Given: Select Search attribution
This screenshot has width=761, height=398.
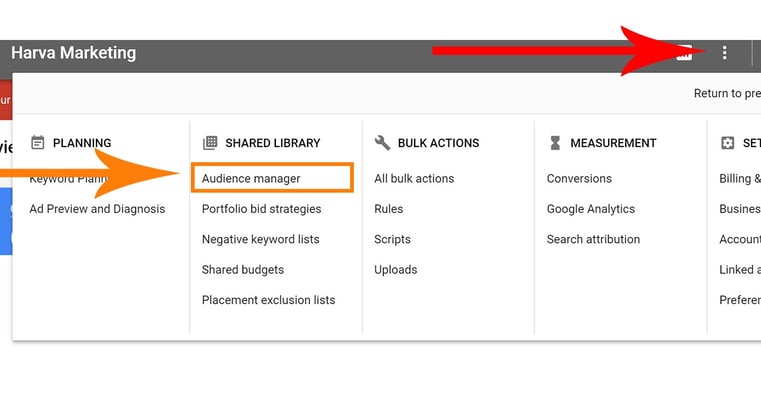Looking at the screenshot, I should (x=593, y=239).
